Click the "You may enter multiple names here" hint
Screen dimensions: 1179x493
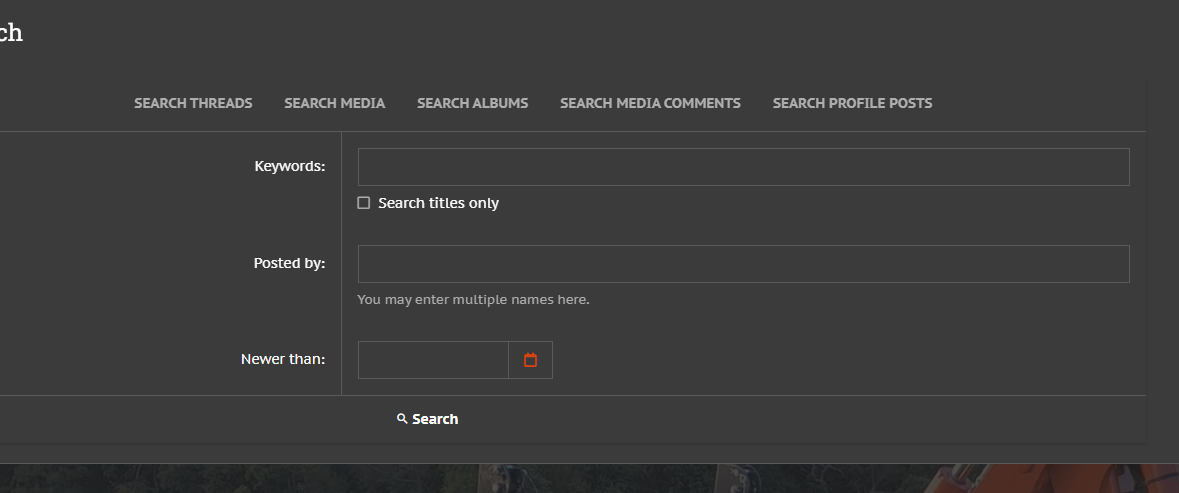[473, 299]
